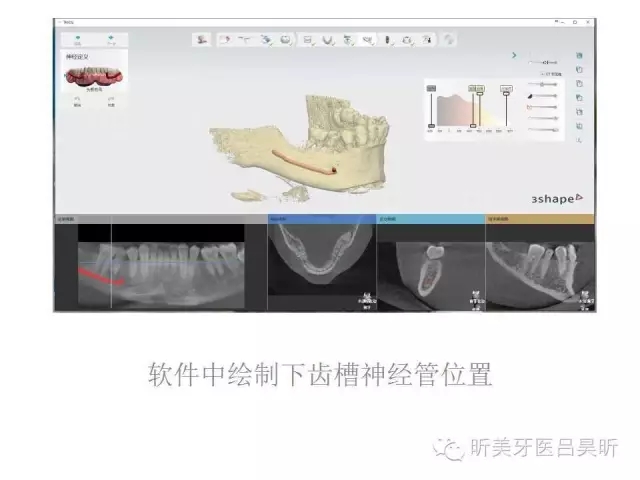Collapse the visualization panel with the teal chevron

(x=514, y=57)
